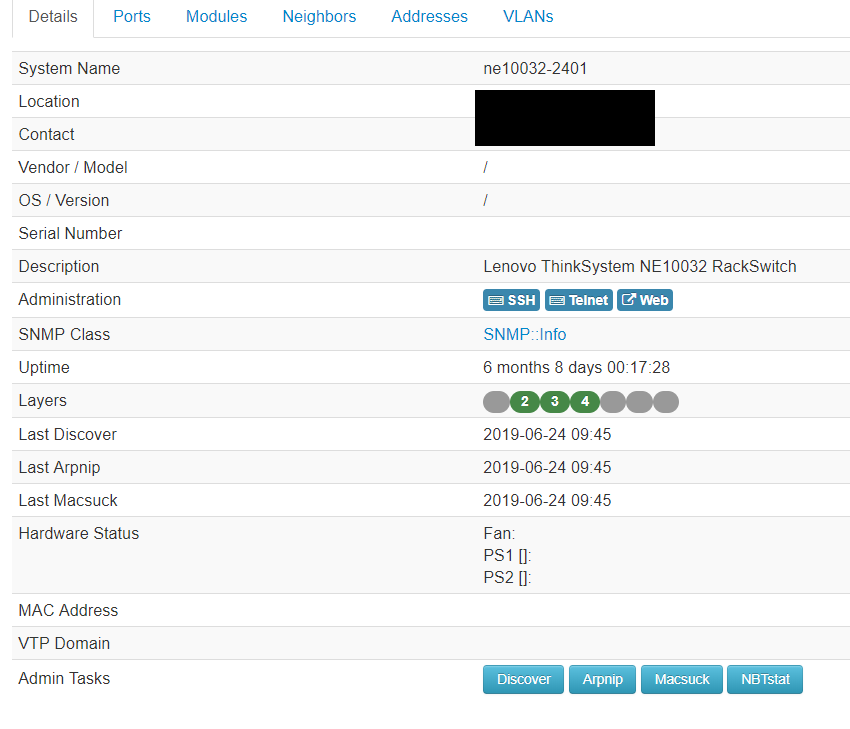Click the Uptime row label
Image resolution: width=850 pixels, height=729 pixels.
click(x=44, y=368)
